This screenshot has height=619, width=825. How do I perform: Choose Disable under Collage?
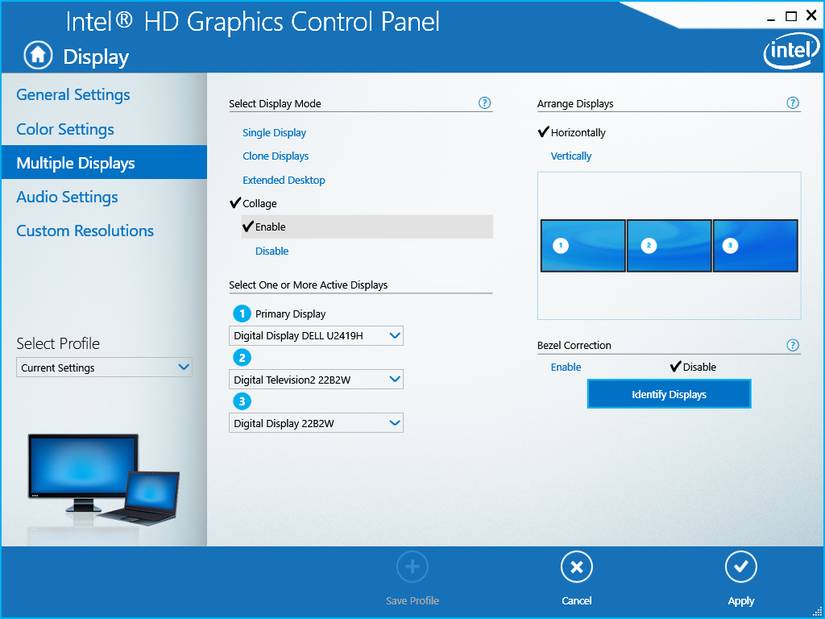point(272,251)
